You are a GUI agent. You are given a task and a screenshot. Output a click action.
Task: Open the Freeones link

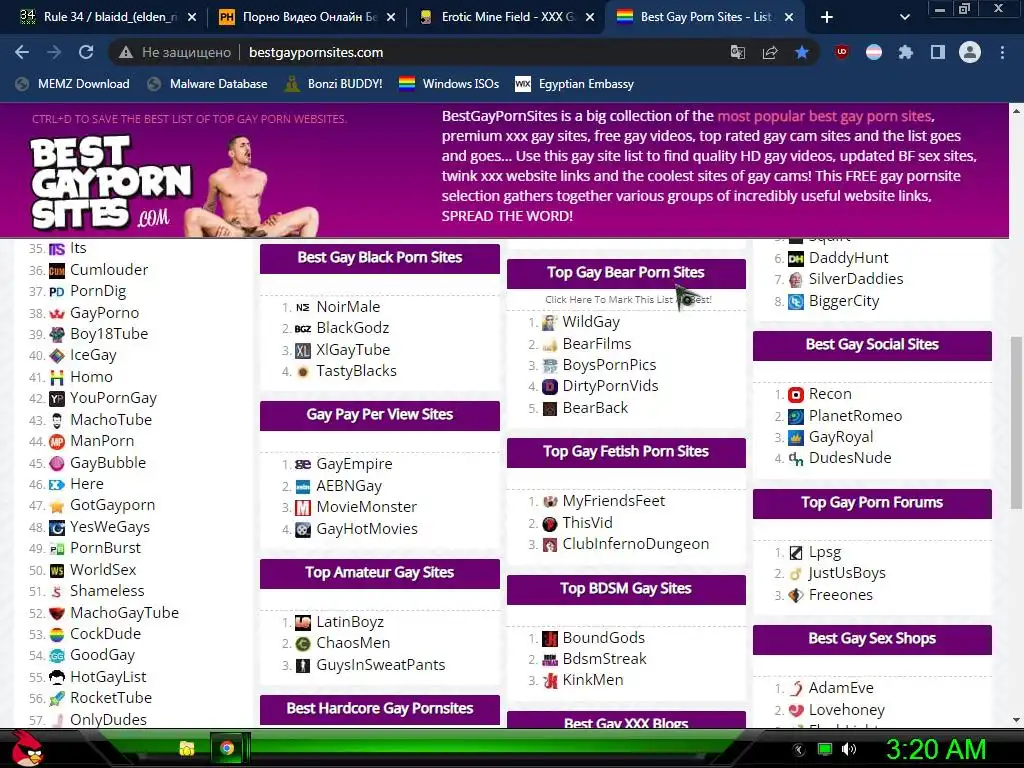[840, 595]
